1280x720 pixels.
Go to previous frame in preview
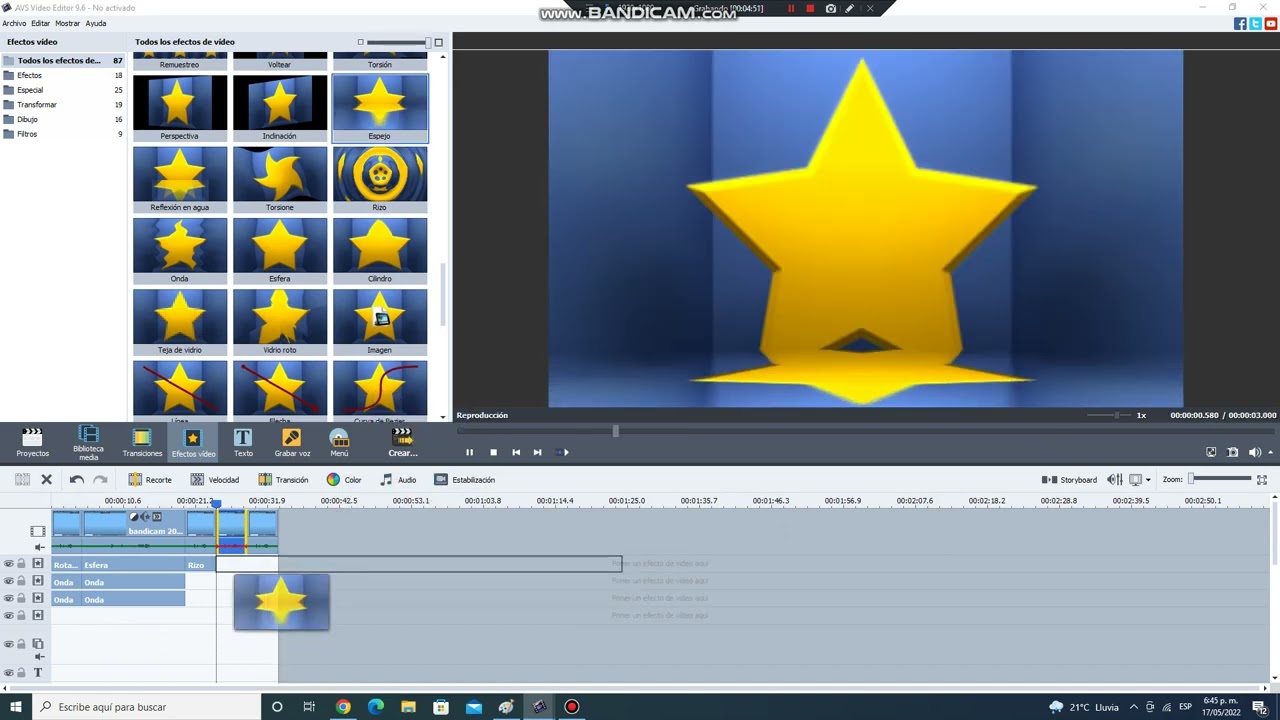pyautogui.click(x=516, y=452)
